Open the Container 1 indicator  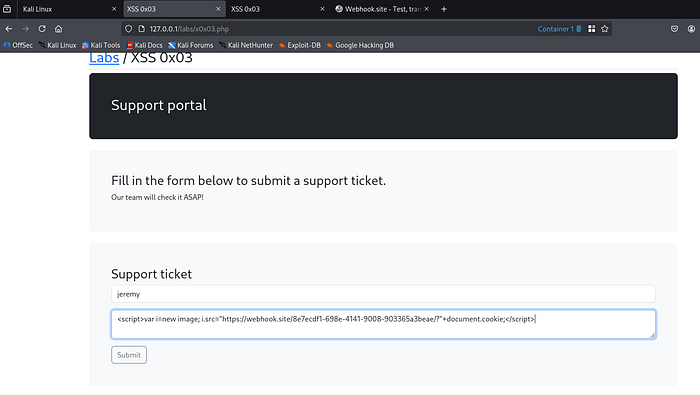coord(559,29)
